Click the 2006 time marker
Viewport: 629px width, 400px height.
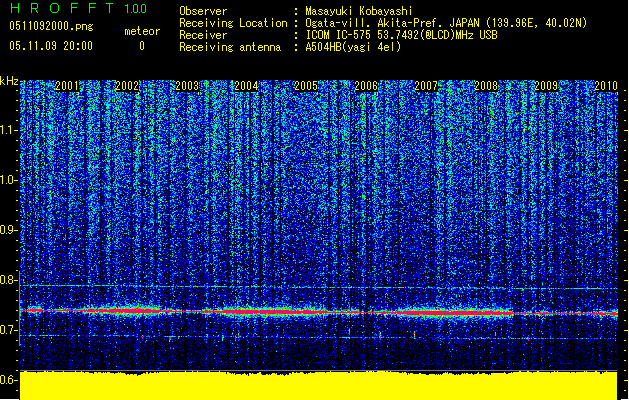[x=366, y=86]
